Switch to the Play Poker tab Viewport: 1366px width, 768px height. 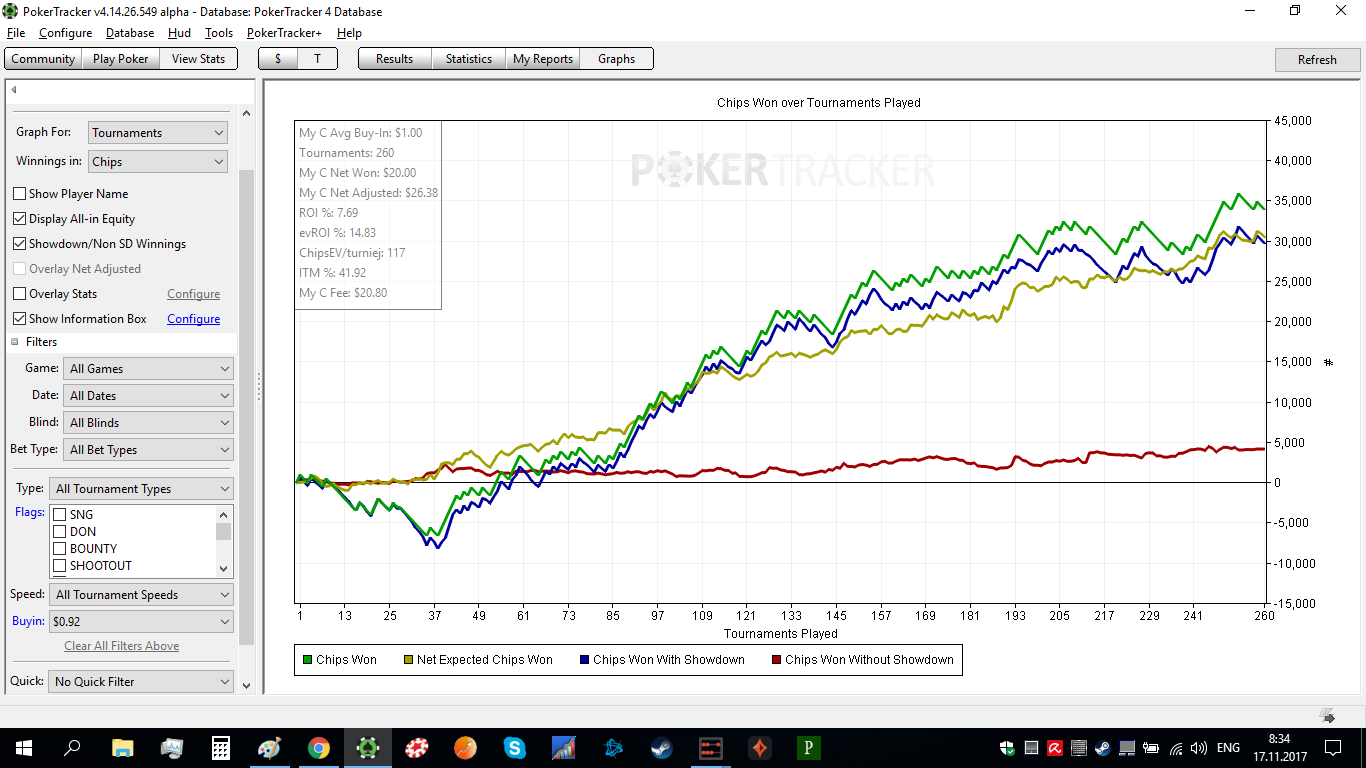click(120, 59)
